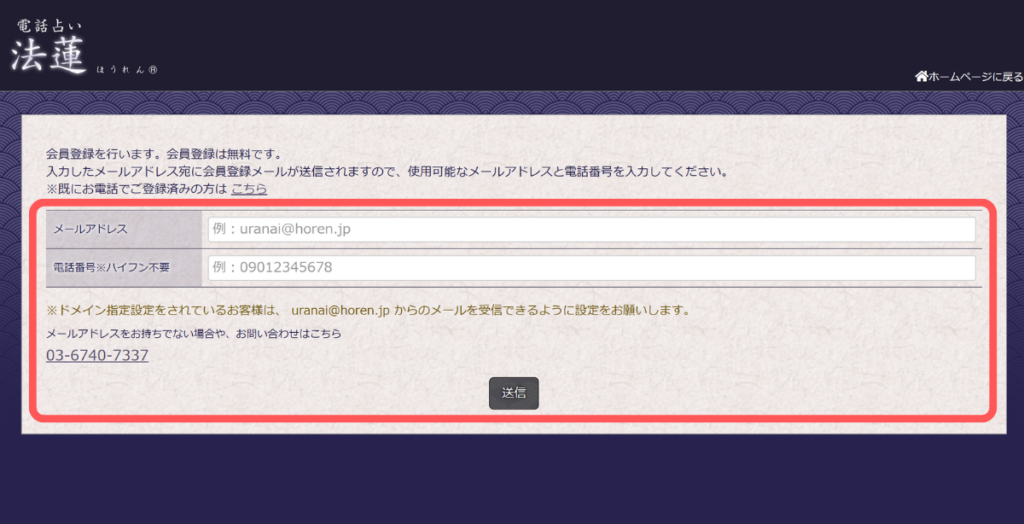The height and width of the screenshot is (524, 1024).
Task: Click the 法蓮 site logo
Action: point(50,54)
